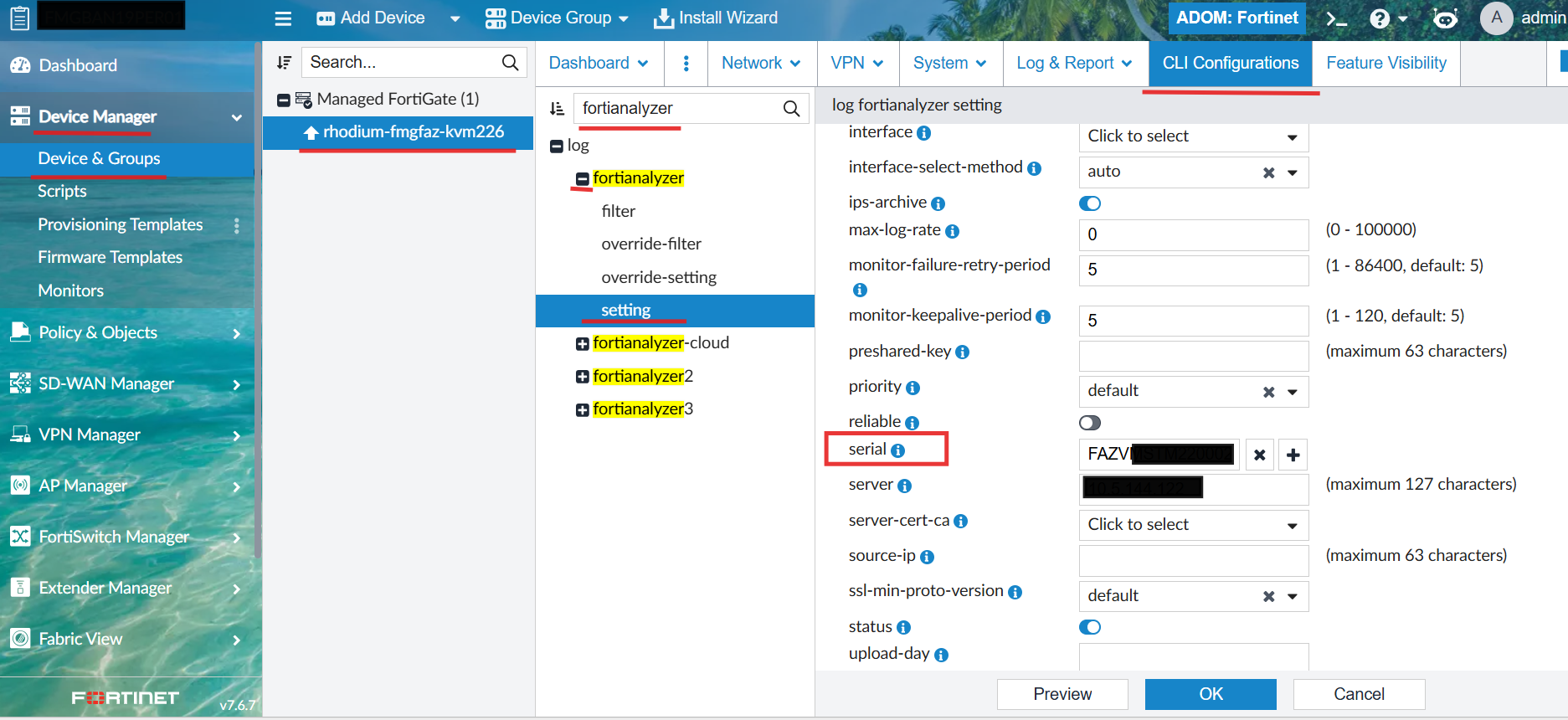Open Scripts in the sidebar
The height and width of the screenshot is (720, 1568).
click(x=62, y=191)
